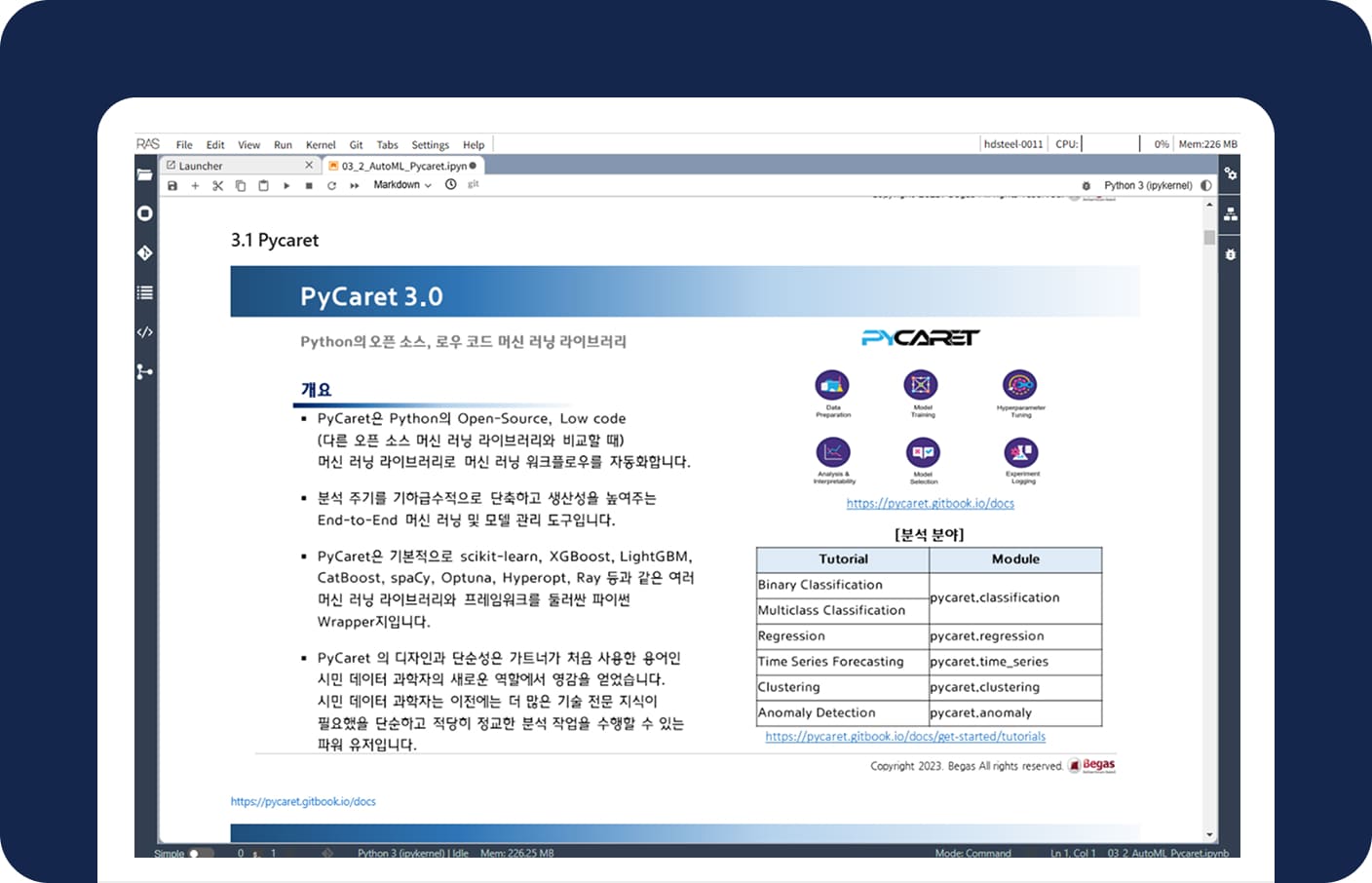Save the notebook with the disk icon
The height and width of the screenshot is (883, 1372).
[172, 185]
